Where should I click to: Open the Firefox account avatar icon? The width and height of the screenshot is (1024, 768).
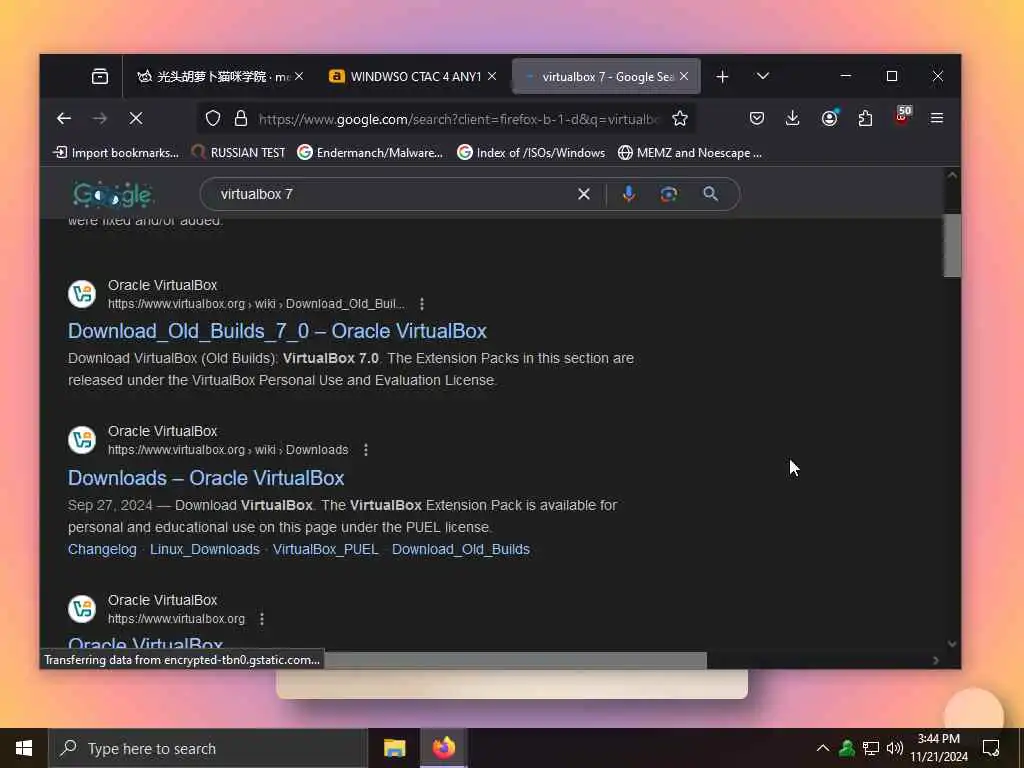tap(829, 118)
